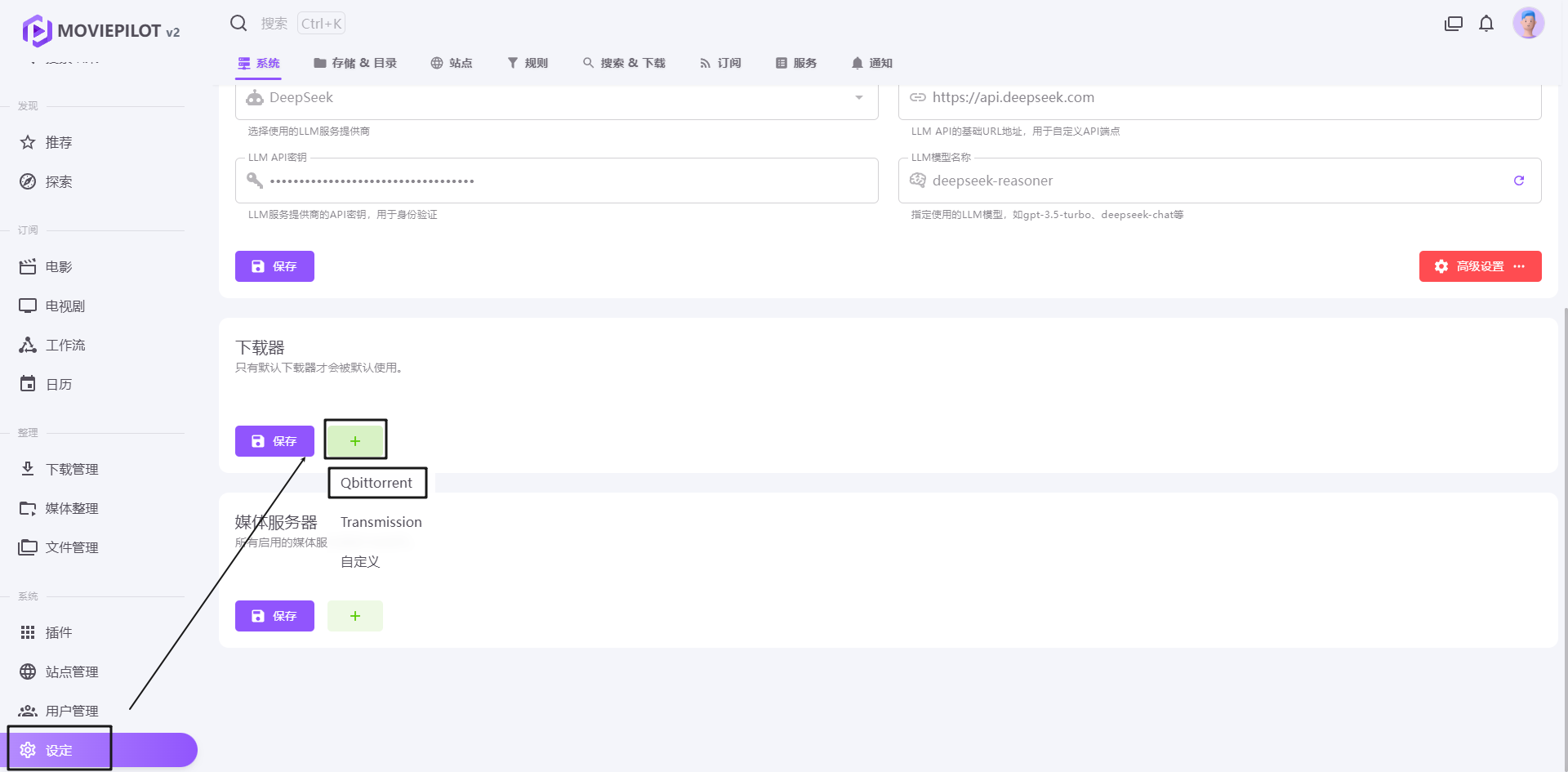This screenshot has height=772, width=1568.
Task: Switch to the 通知 notifications tab
Action: click(x=871, y=63)
